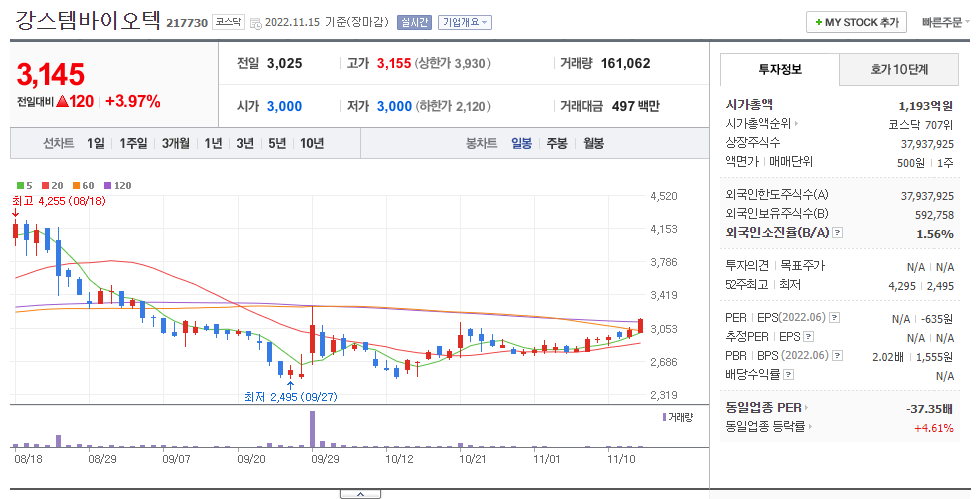Click the 하한가 2,120 lower limit text

[453, 106]
